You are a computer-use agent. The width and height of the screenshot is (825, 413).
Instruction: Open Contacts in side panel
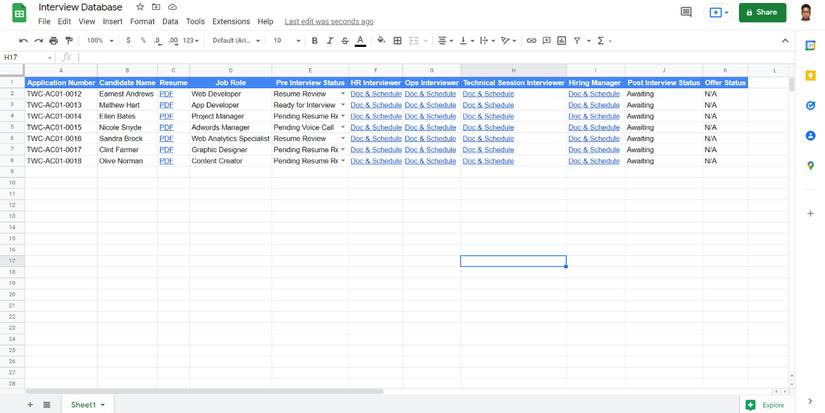[810, 136]
